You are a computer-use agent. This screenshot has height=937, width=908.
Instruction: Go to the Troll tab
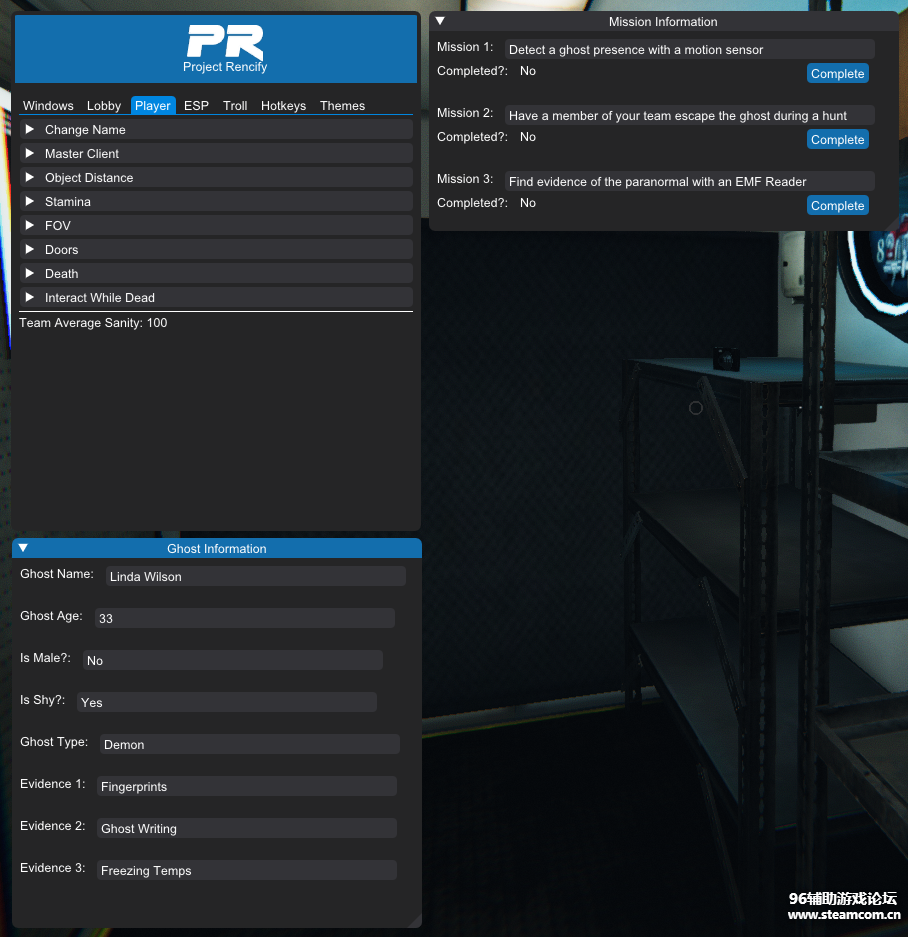tap(235, 106)
